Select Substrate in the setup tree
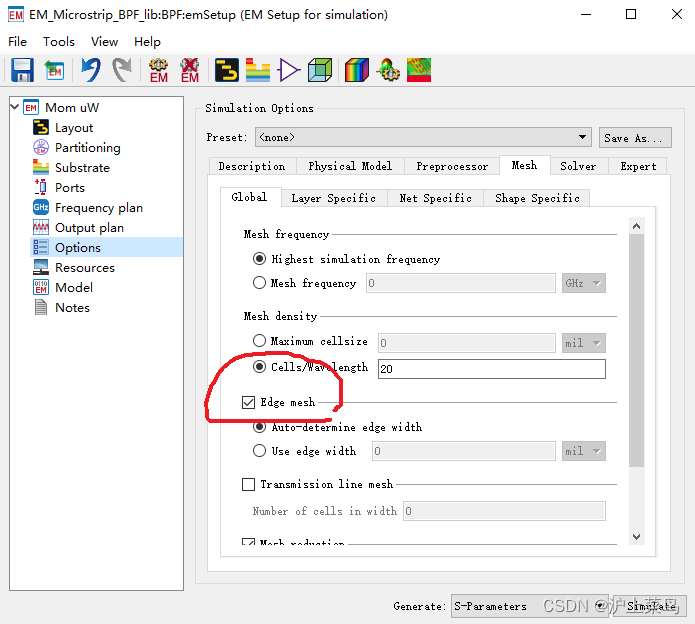Image resolution: width=695 pixels, height=624 pixels. [x=82, y=168]
